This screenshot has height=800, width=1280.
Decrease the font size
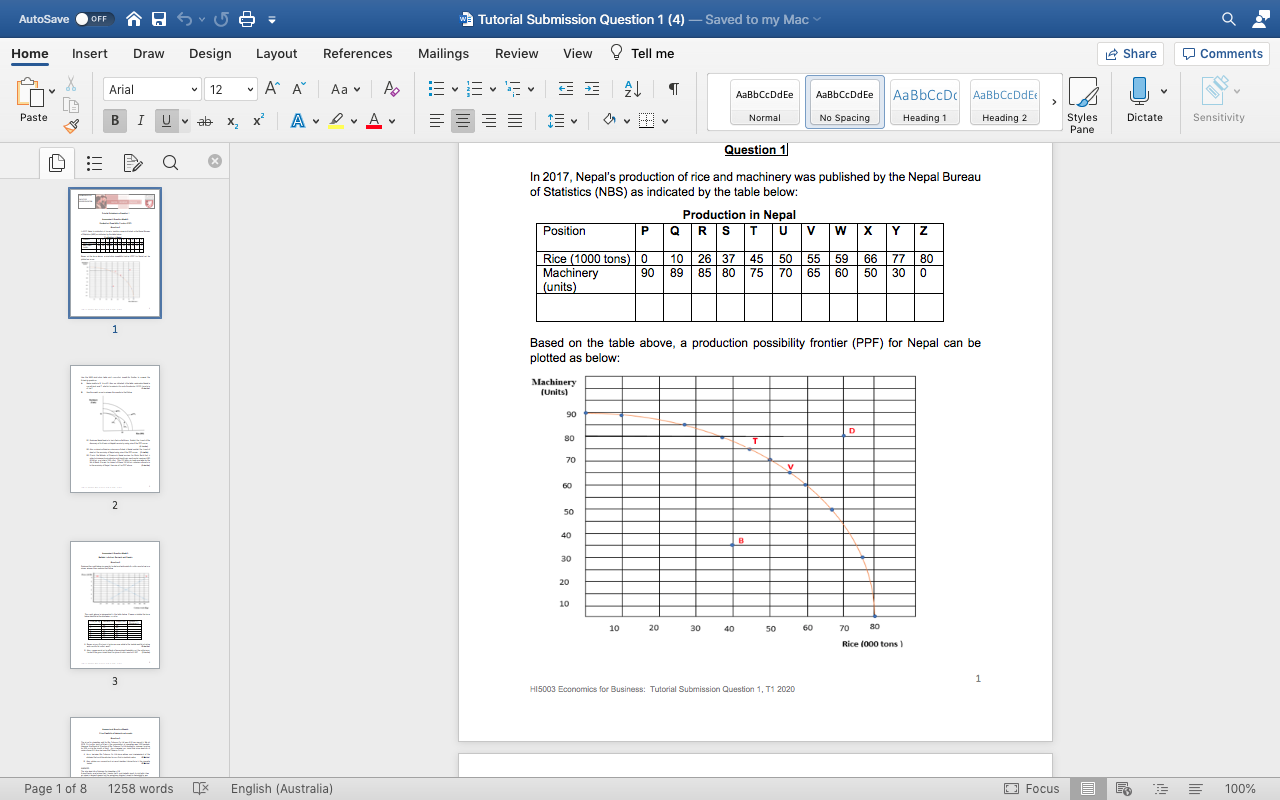[x=298, y=90]
